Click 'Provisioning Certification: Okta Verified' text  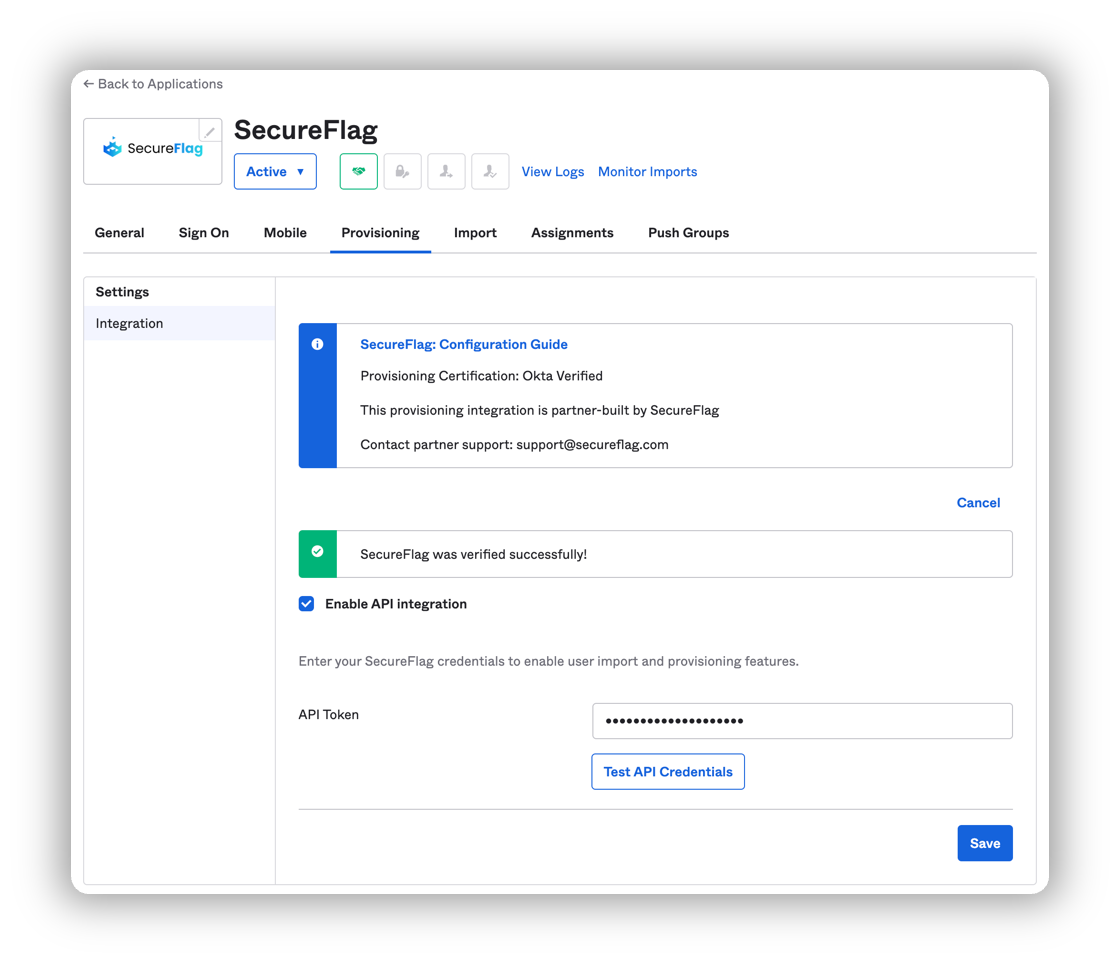(x=481, y=376)
